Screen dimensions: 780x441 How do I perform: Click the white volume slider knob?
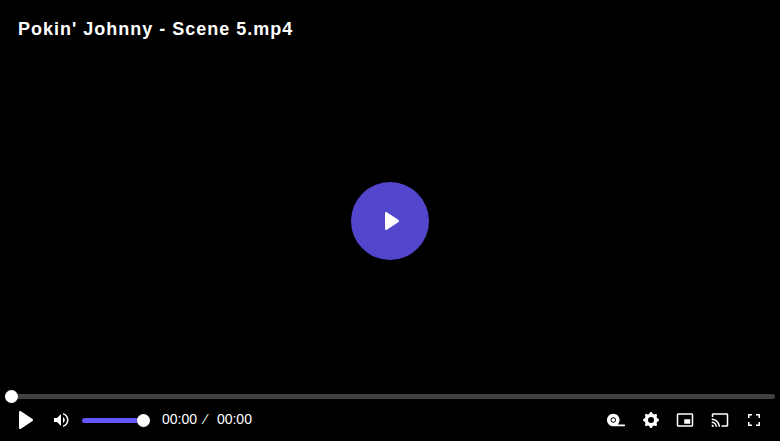click(x=143, y=421)
